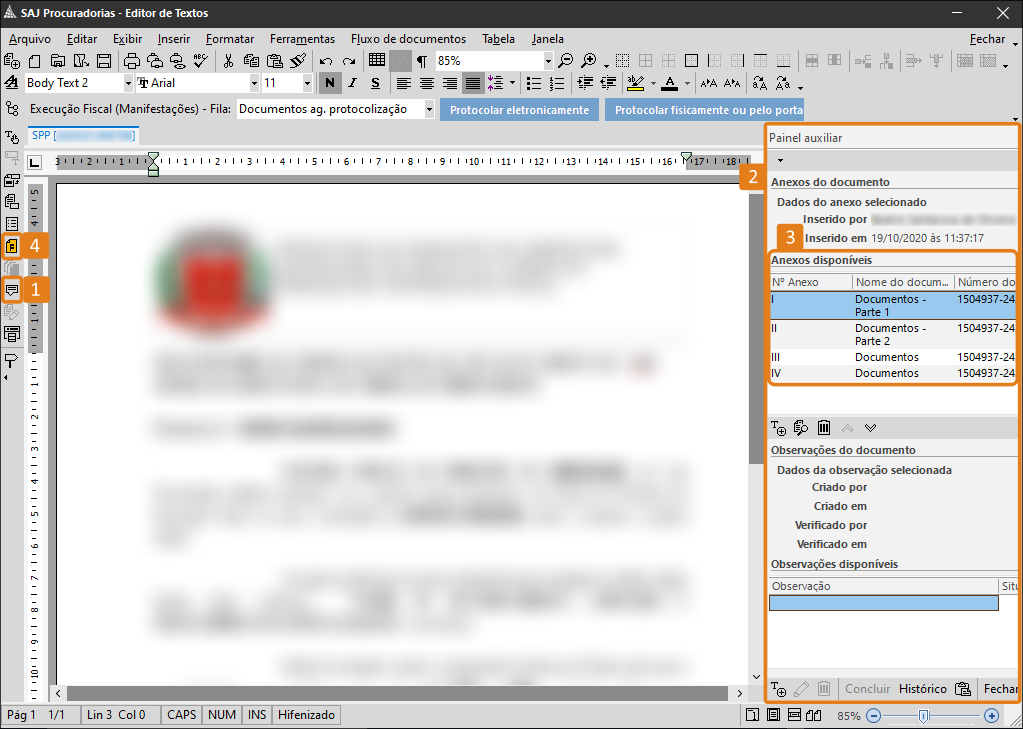Click the spell check ABC icon
This screenshot has height=729, width=1023.
point(200,61)
